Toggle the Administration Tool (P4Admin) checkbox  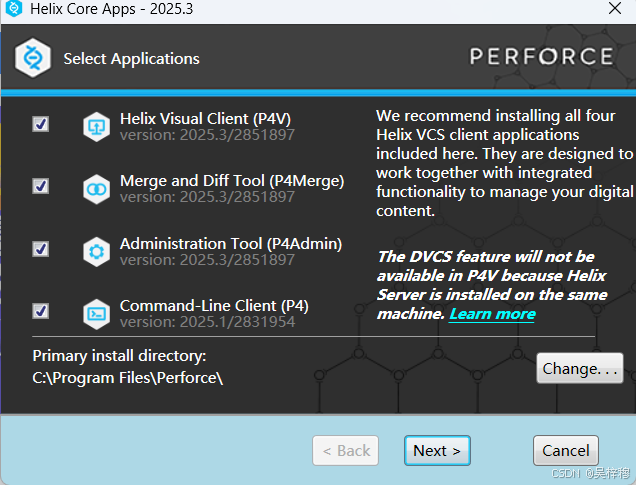coord(41,249)
